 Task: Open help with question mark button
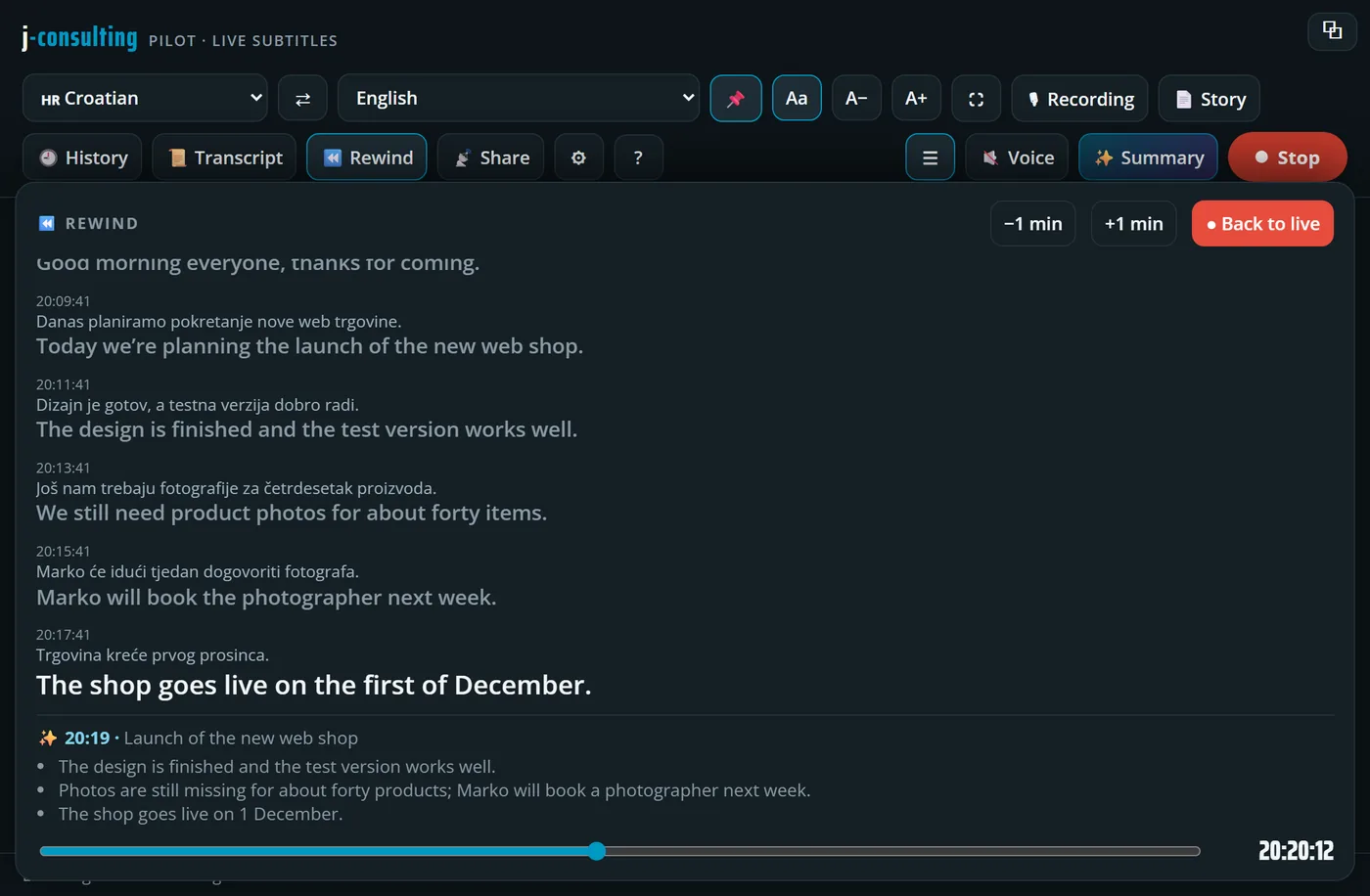click(638, 157)
